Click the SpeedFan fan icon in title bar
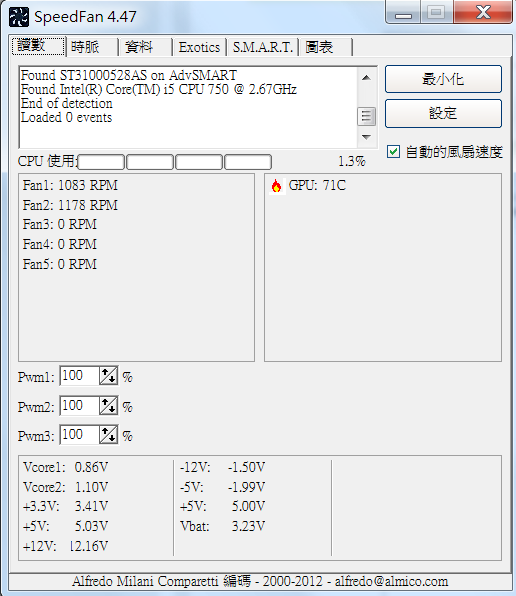 pyautogui.click(x=19, y=17)
